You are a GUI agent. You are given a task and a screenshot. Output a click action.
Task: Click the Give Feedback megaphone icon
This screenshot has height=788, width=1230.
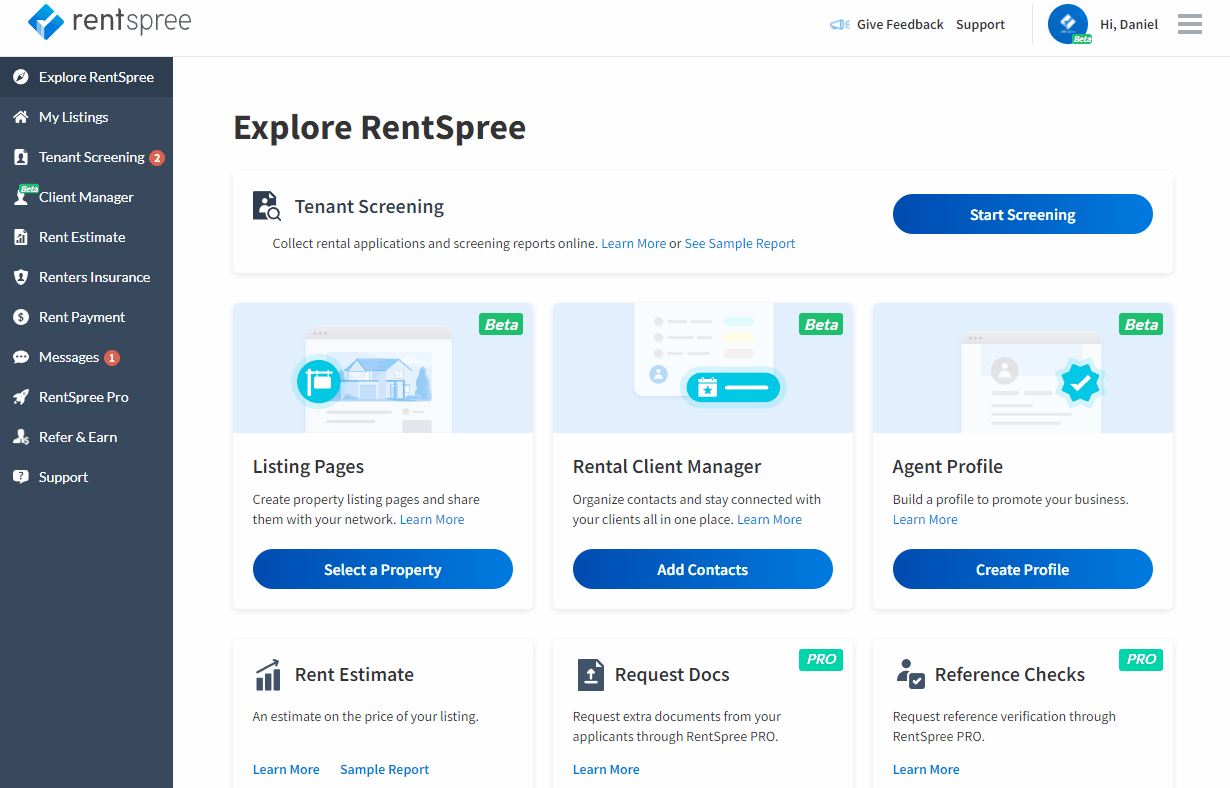tap(838, 24)
